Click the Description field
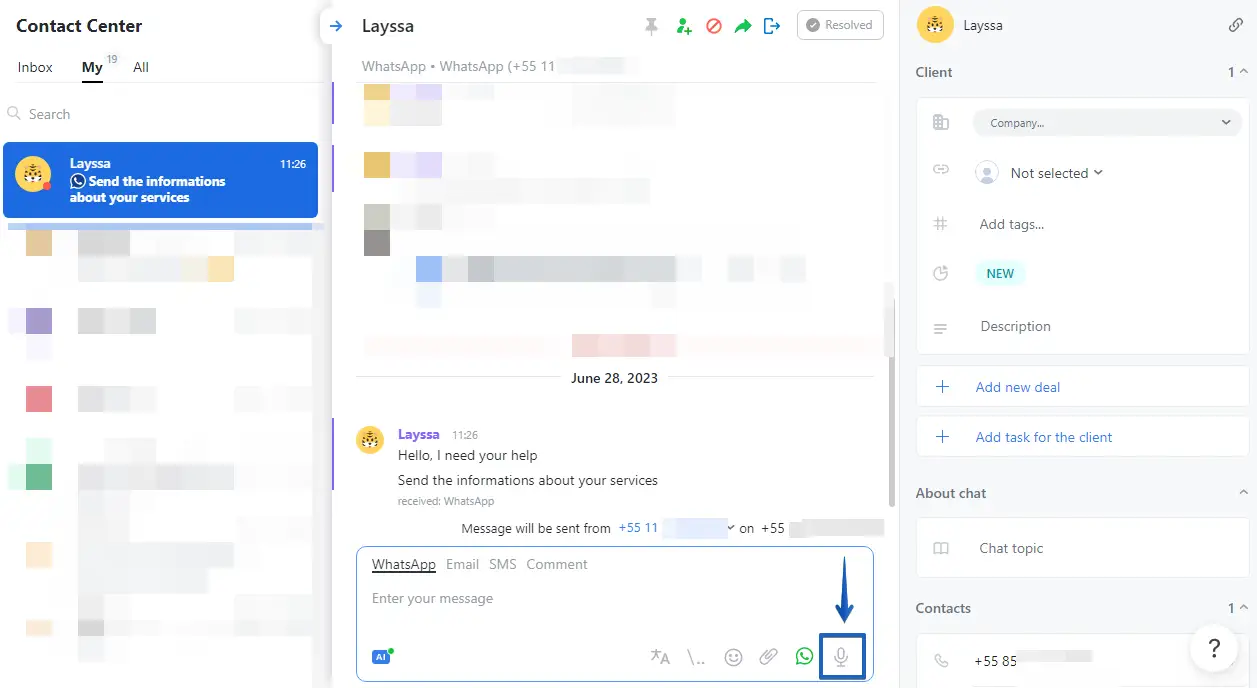Viewport: 1257px width, 688px height. (1015, 326)
